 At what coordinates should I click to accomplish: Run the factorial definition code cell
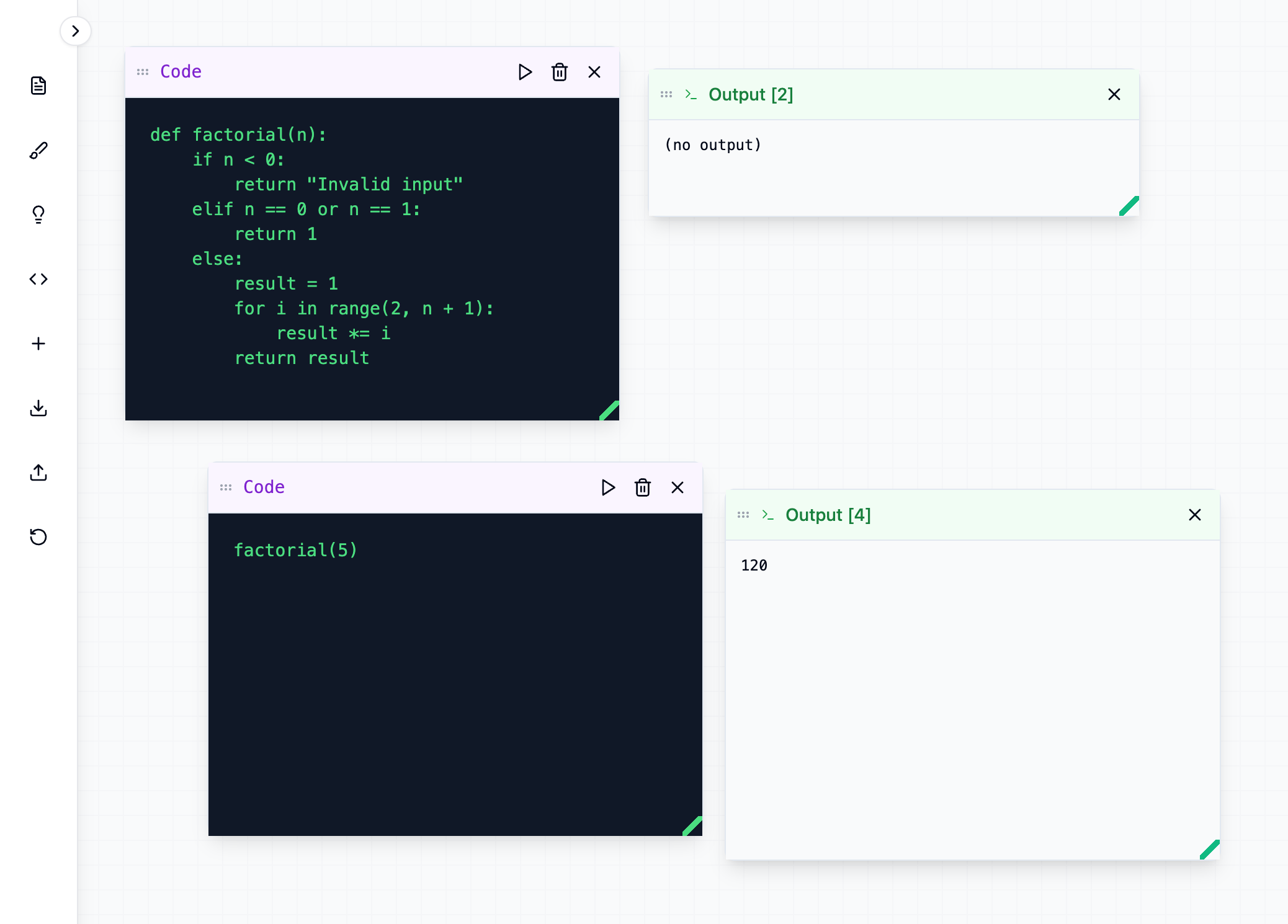(x=525, y=72)
